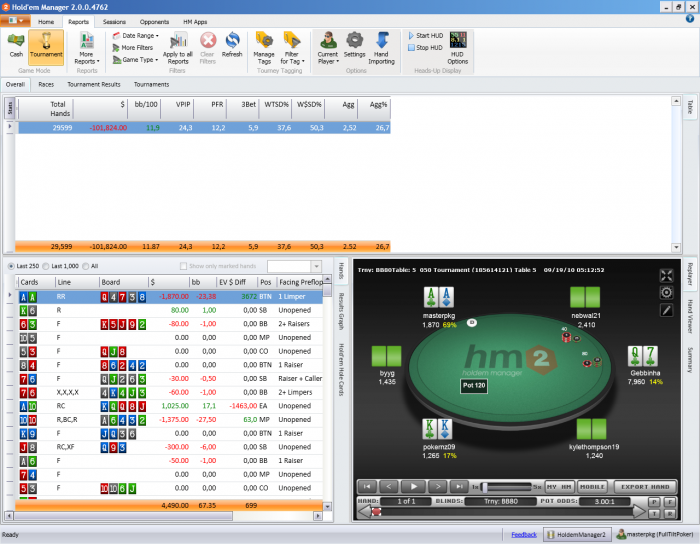Select All hands radio button
Image resolution: width=700 pixels, height=544 pixels.
(86, 266)
